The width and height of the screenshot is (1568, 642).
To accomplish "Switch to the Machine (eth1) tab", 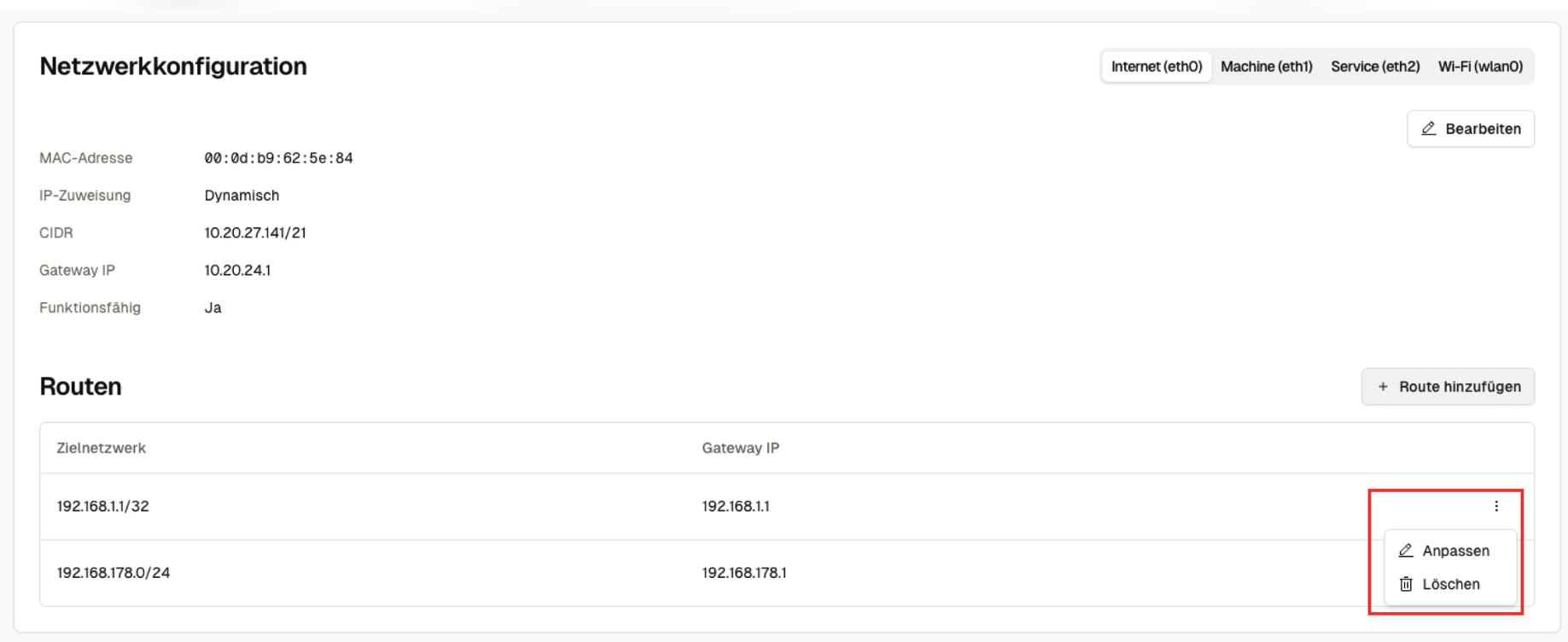I will point(1266,67).
